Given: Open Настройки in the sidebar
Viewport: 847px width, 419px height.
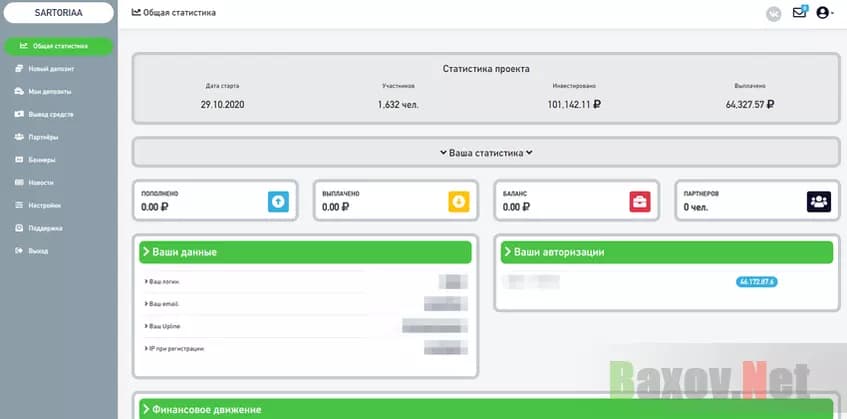Looking at the screenshot, I should tap(44, 205).
